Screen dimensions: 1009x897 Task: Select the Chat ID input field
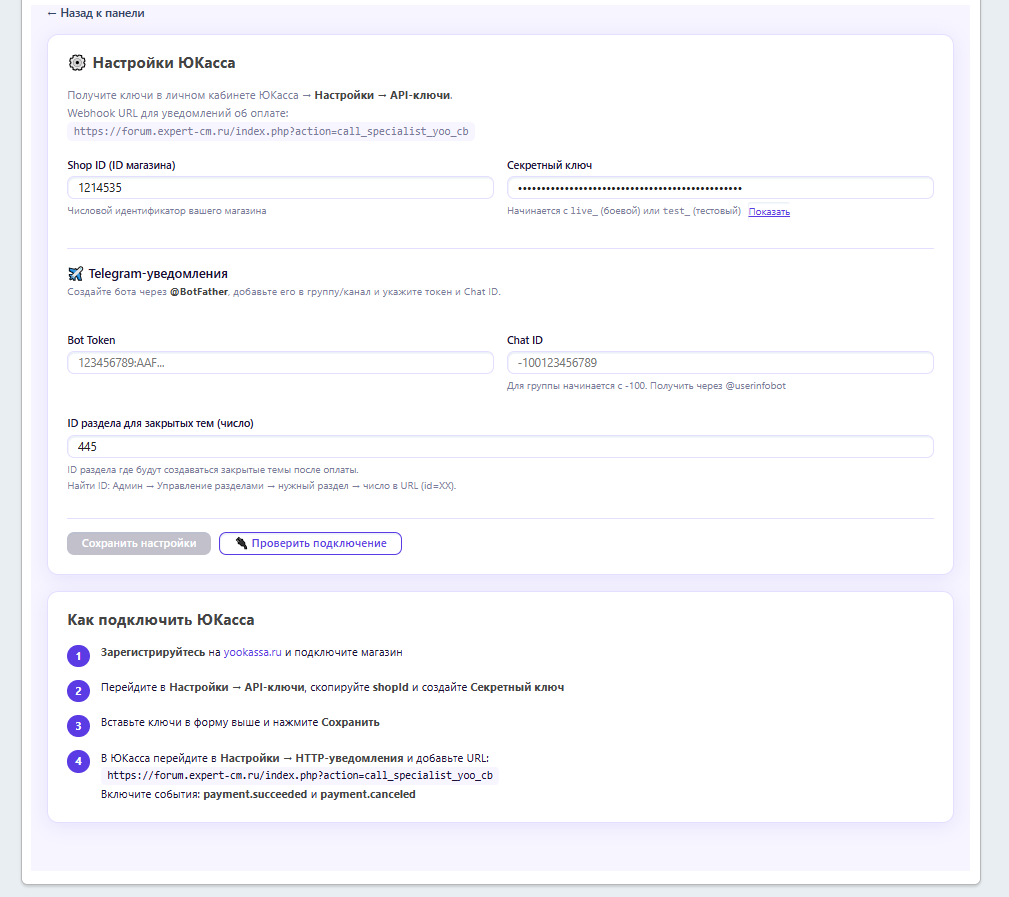720,363
